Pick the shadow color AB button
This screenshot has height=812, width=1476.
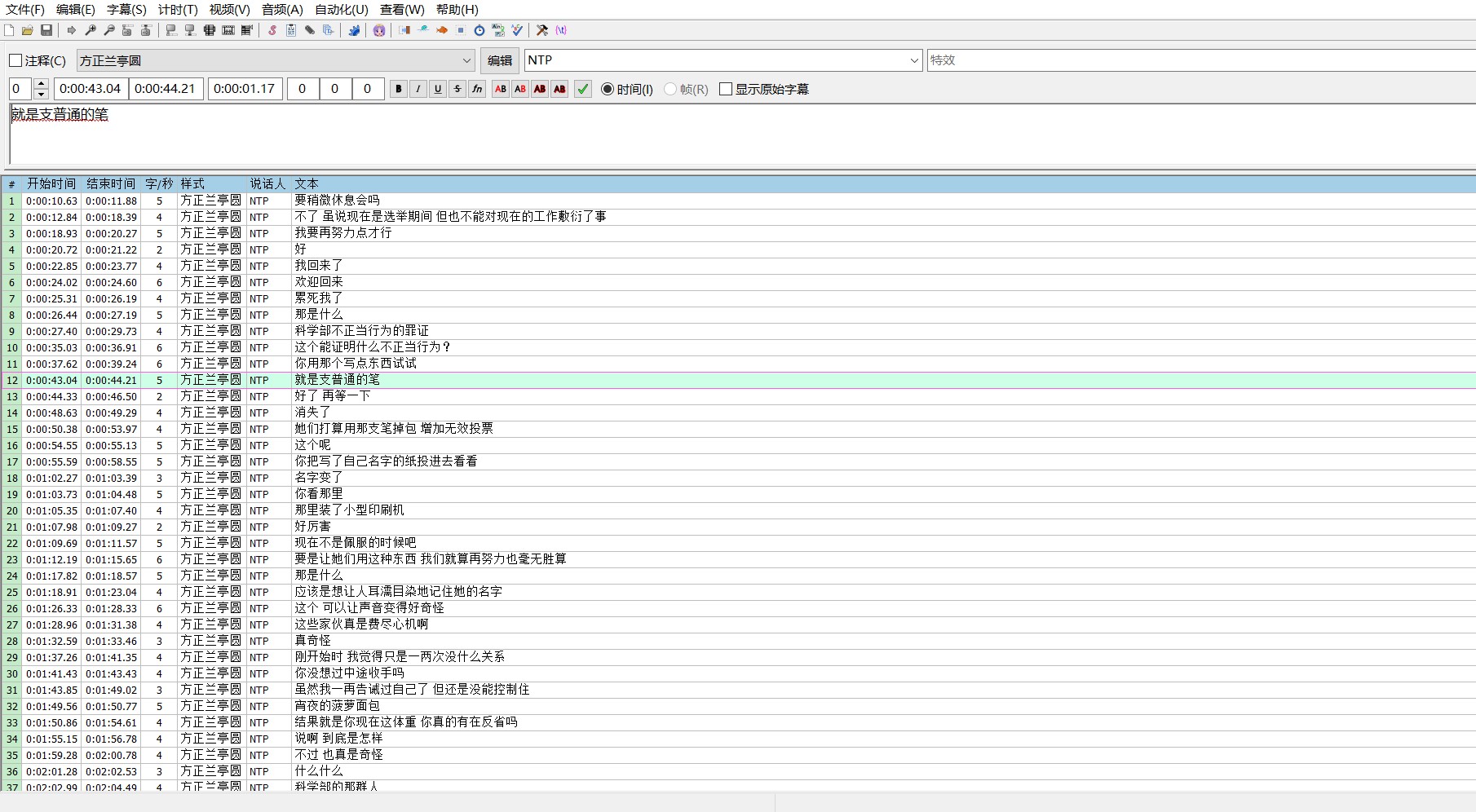[559, 89]
